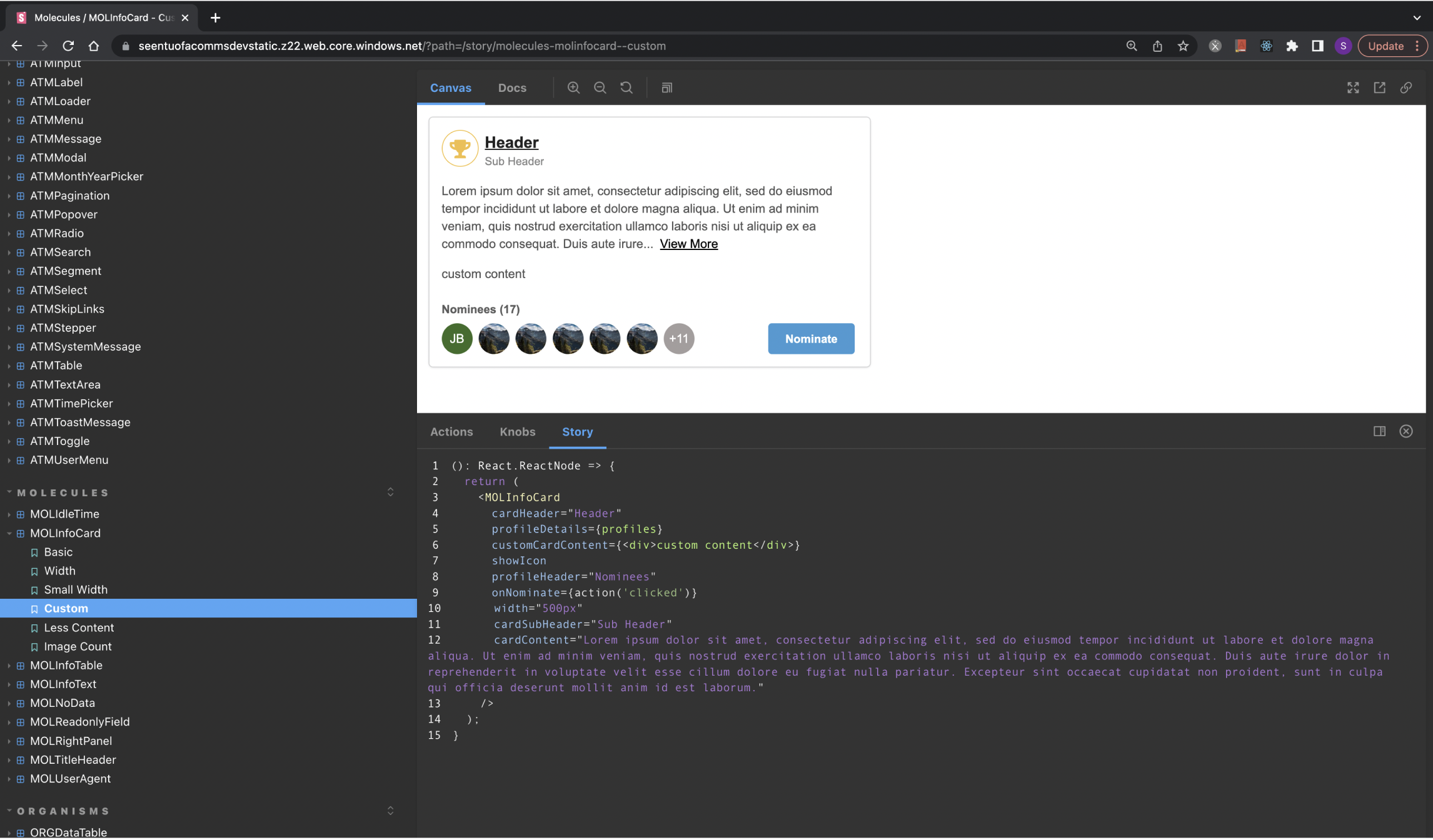Image resolution: width=1433 pixels, height=840 pixels.
Task: Expand the MOLInfoTable component
Action: coord(66,665)
